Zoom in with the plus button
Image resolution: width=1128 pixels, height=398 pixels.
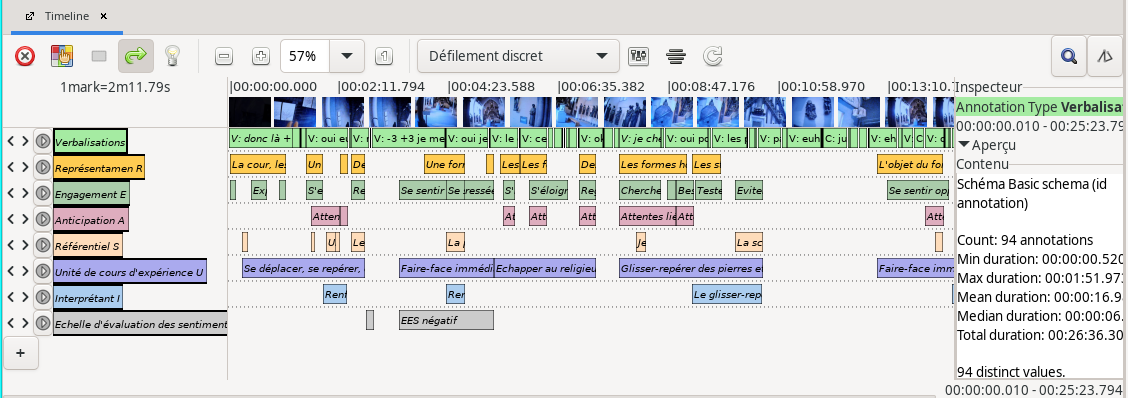pyautogui.click(x=261, y=56)
